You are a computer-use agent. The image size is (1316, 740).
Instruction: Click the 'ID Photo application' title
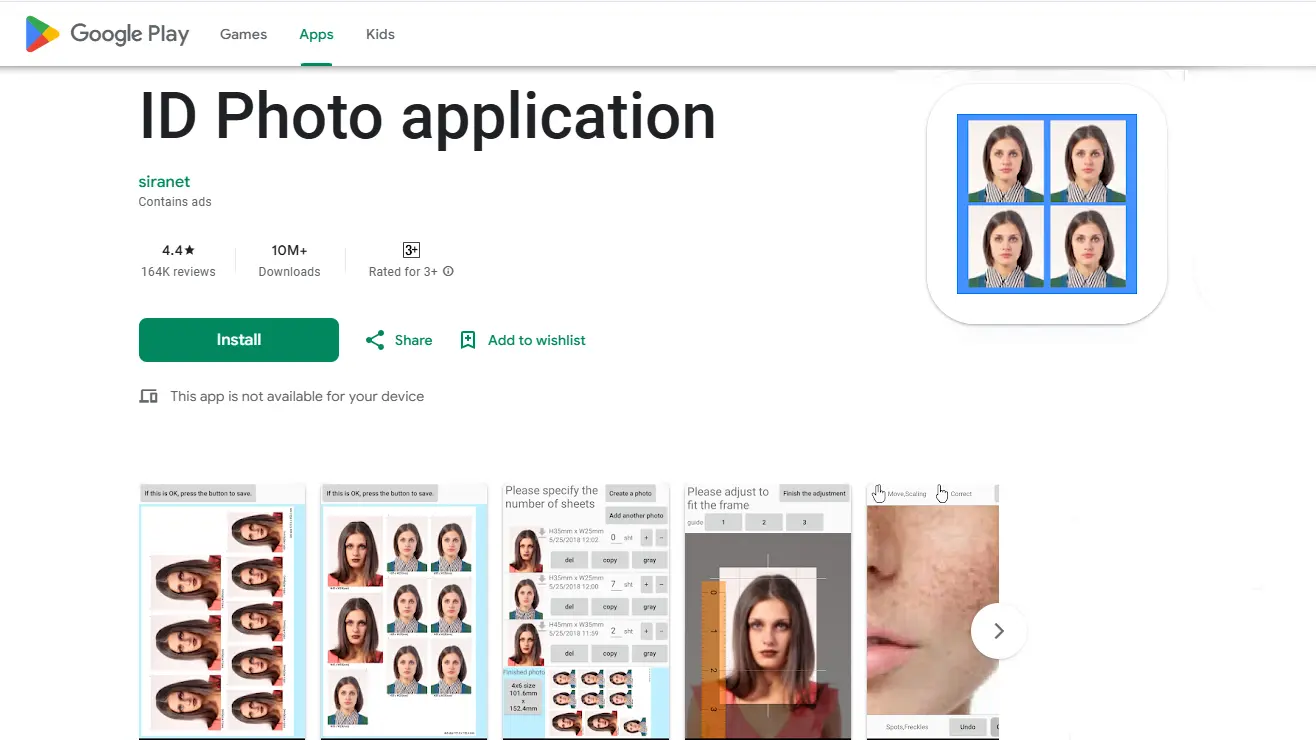tap(427, 116)
